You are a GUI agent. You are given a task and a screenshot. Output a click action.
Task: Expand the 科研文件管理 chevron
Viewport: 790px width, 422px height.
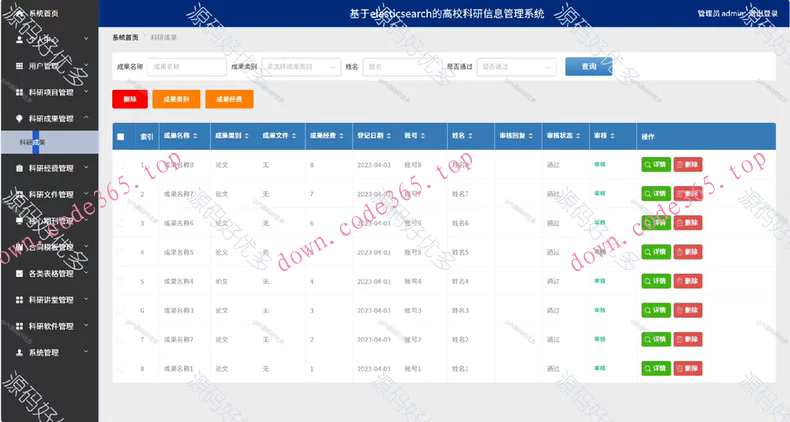86,193
